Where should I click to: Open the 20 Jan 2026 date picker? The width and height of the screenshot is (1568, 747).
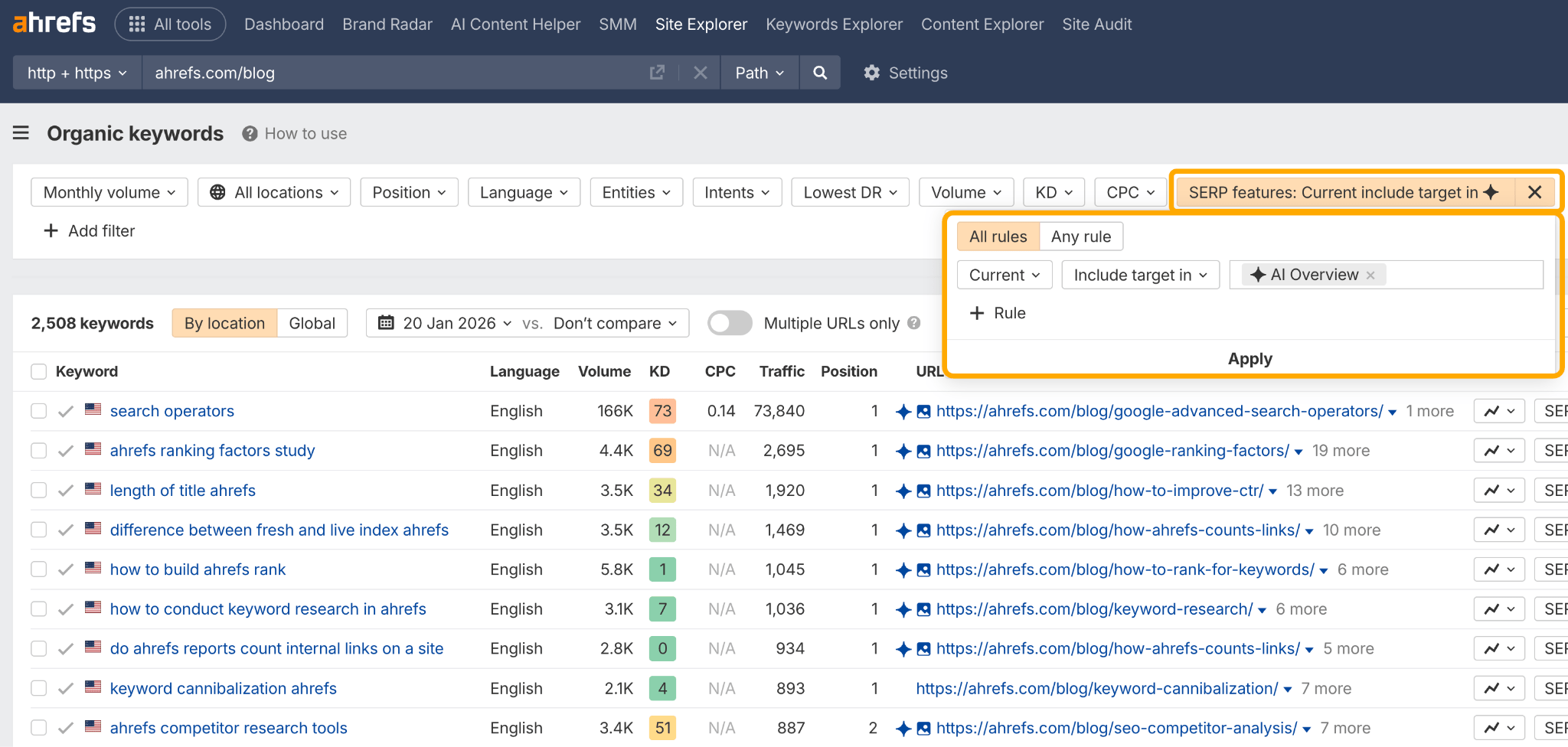tap(446, 323)
